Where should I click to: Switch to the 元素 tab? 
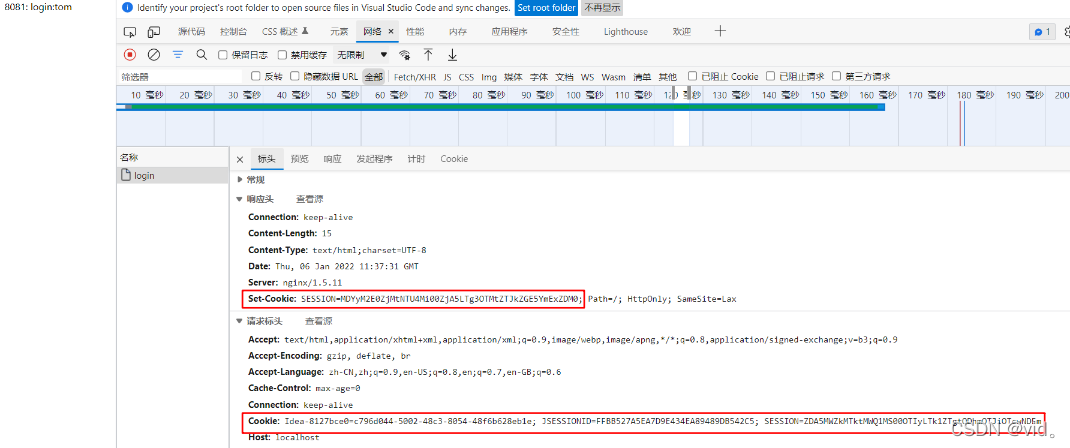point(339,32)
